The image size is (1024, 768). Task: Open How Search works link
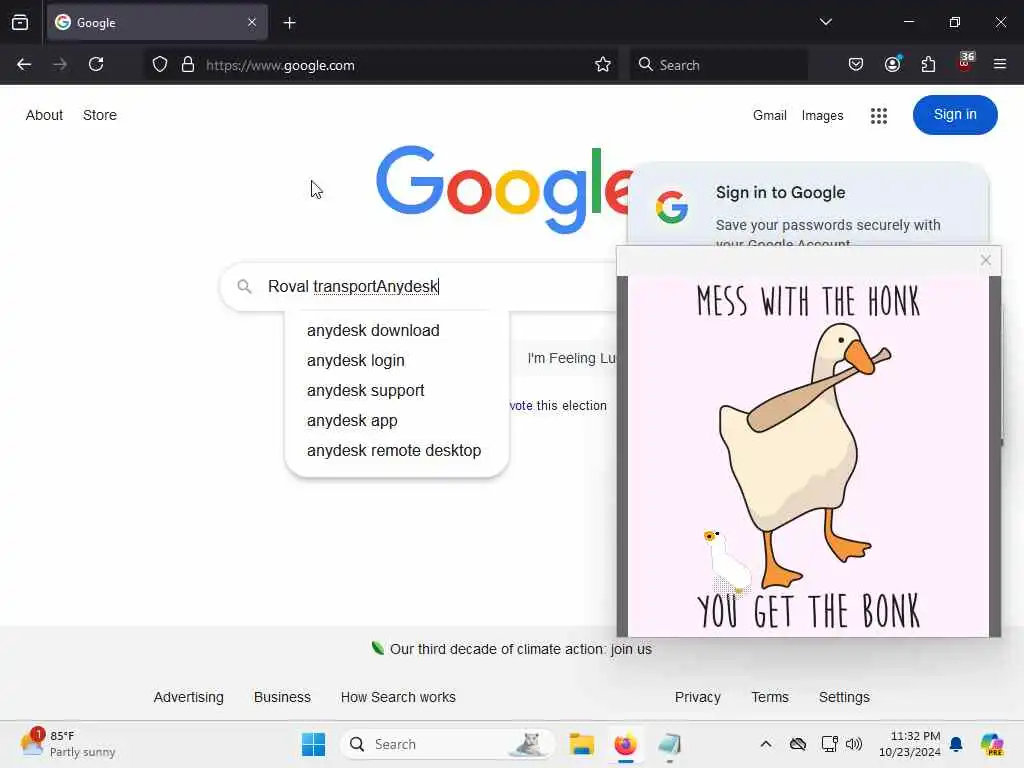[x=398, y=697]
